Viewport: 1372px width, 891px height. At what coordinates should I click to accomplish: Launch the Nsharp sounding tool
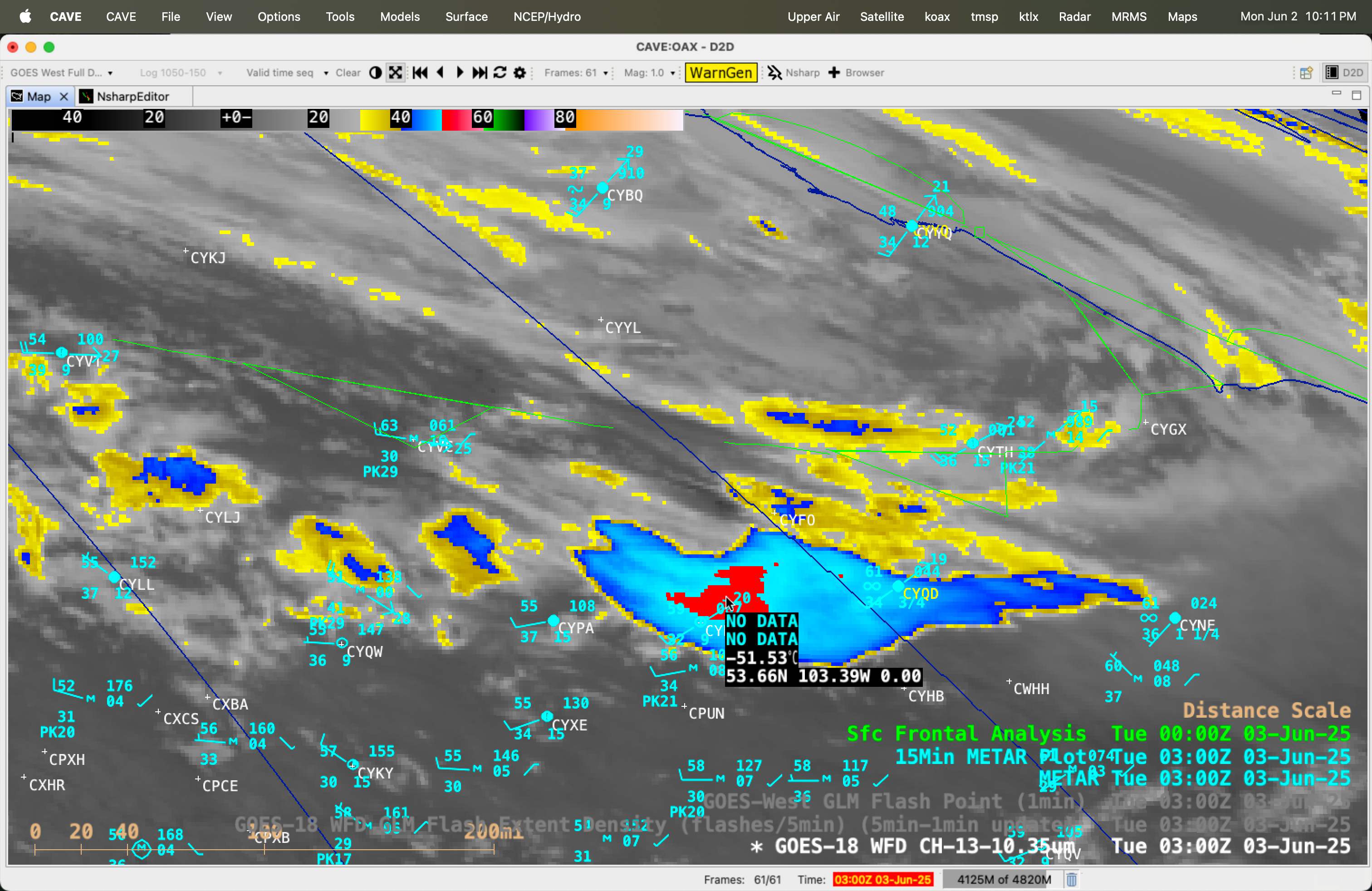point(793,73)
